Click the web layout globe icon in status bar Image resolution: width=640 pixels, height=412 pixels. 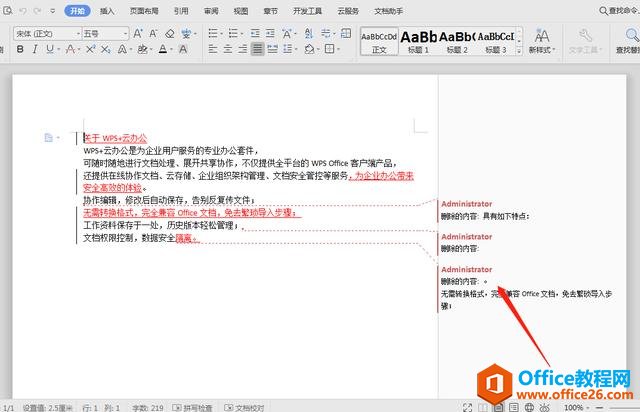(529, 407)
